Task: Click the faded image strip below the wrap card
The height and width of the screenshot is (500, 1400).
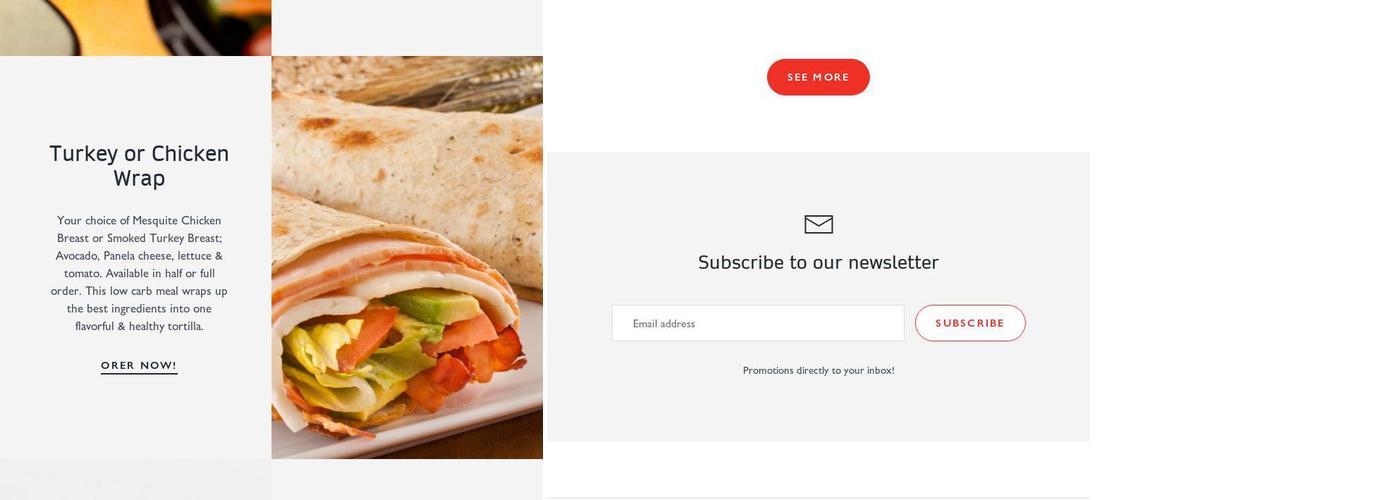Action: click(135, 480)
